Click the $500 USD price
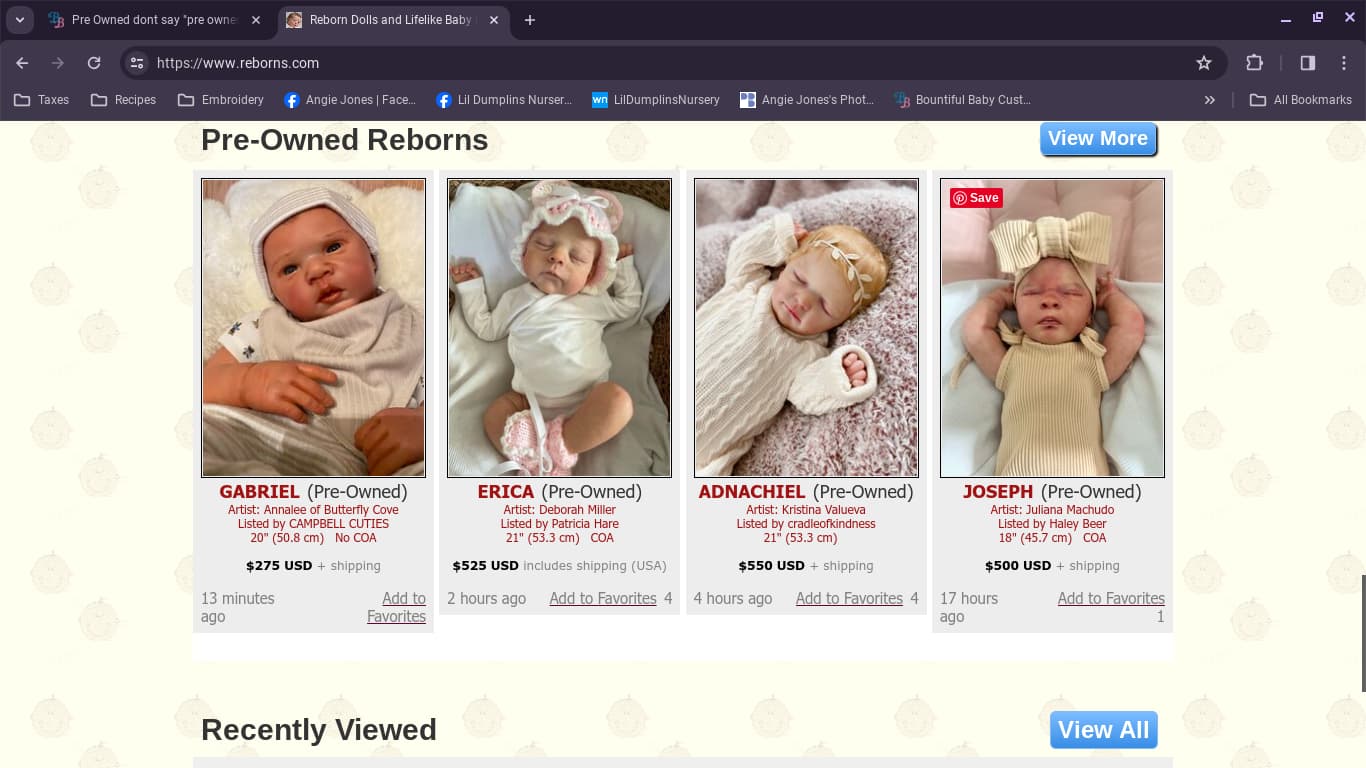1366x768 pixels. 1018,566
